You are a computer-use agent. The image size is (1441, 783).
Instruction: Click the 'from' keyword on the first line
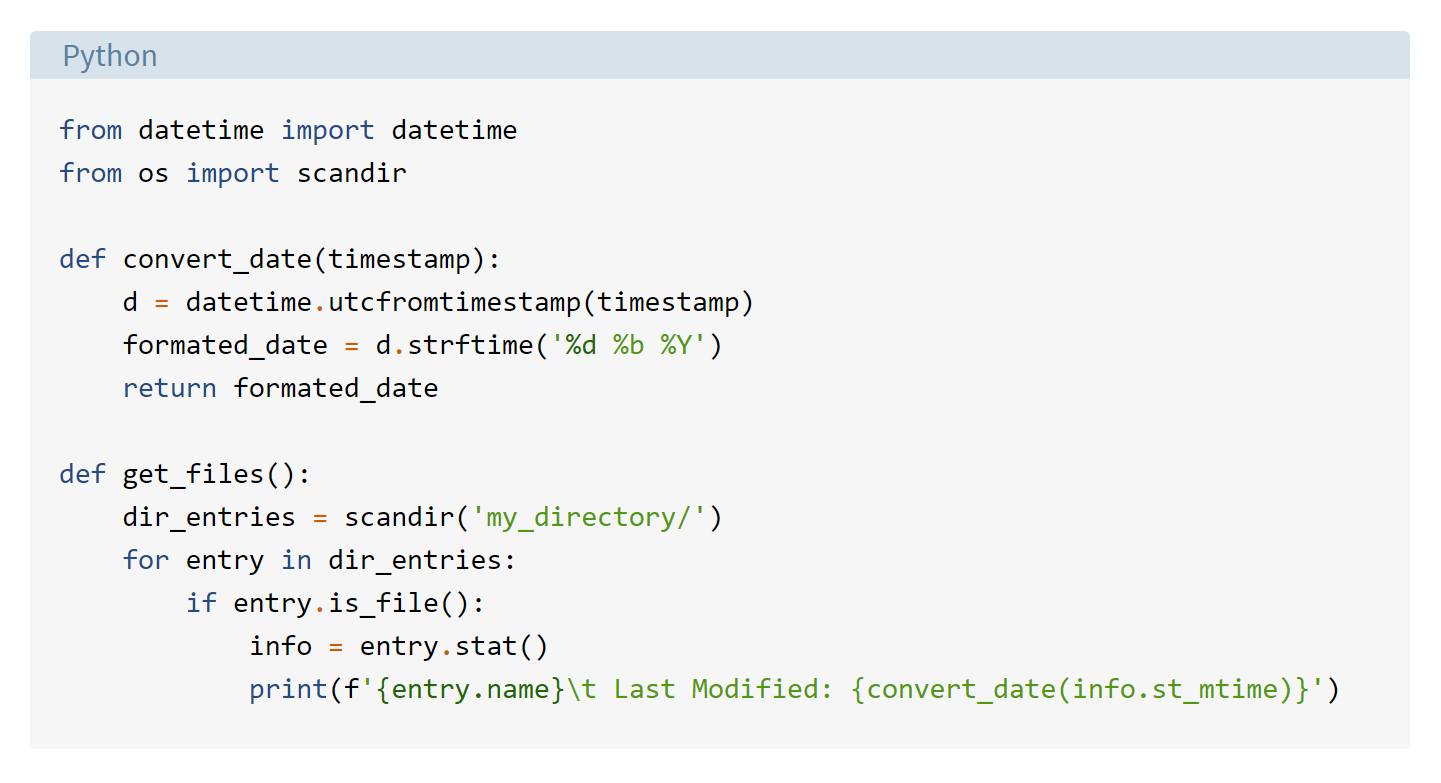91,130
